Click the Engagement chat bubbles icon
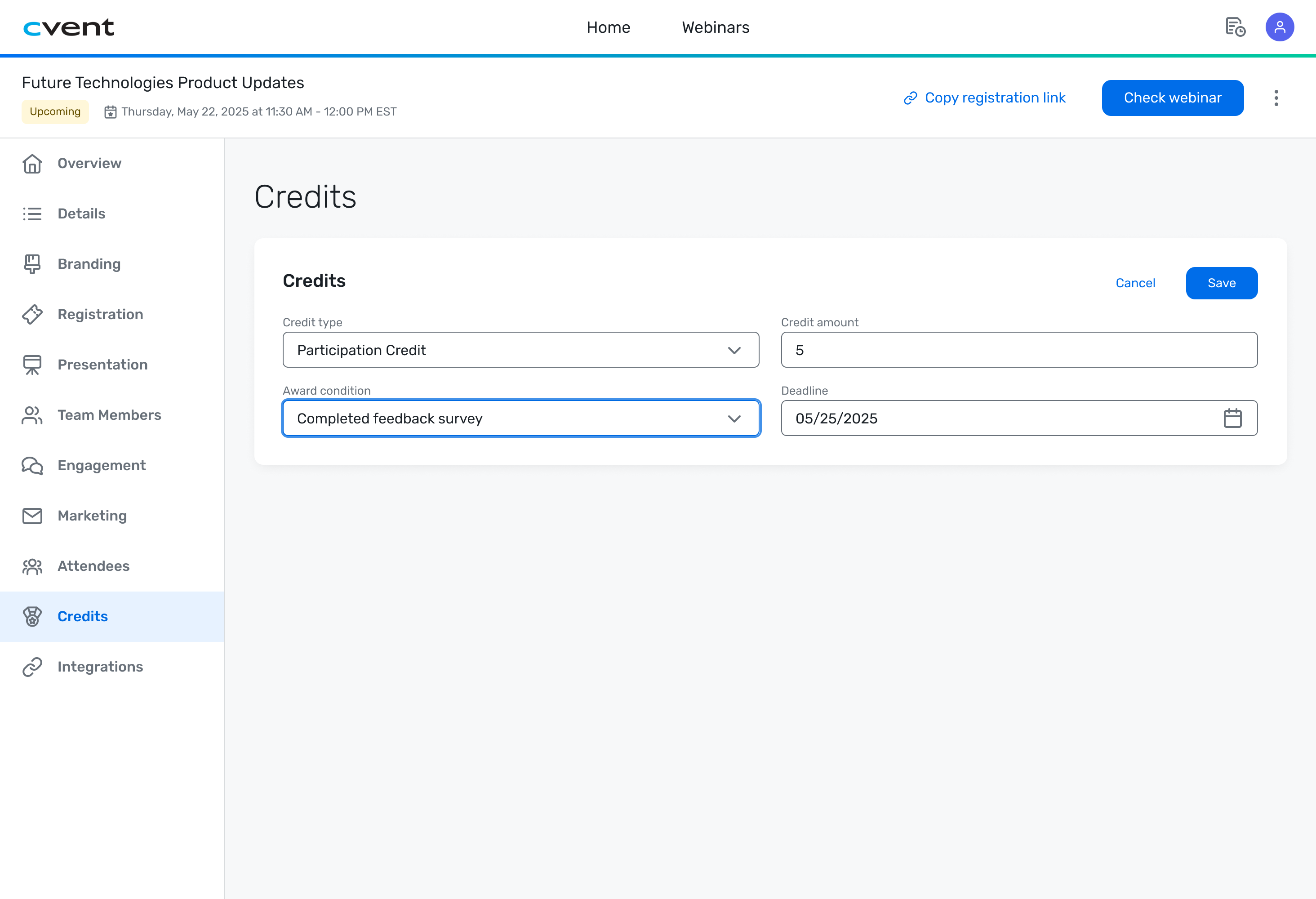Viewport: 1316px width, 899px height. (32, 466)
